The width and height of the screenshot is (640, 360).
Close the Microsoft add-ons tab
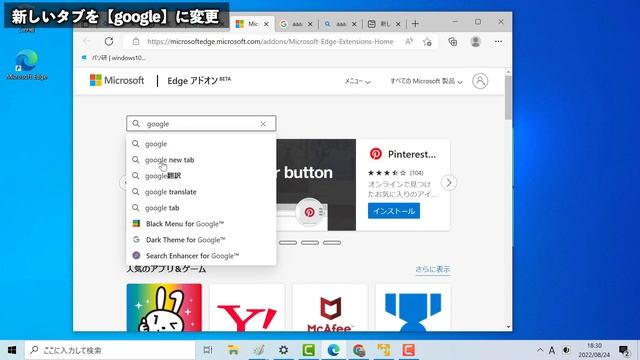[x=266, y=24]
